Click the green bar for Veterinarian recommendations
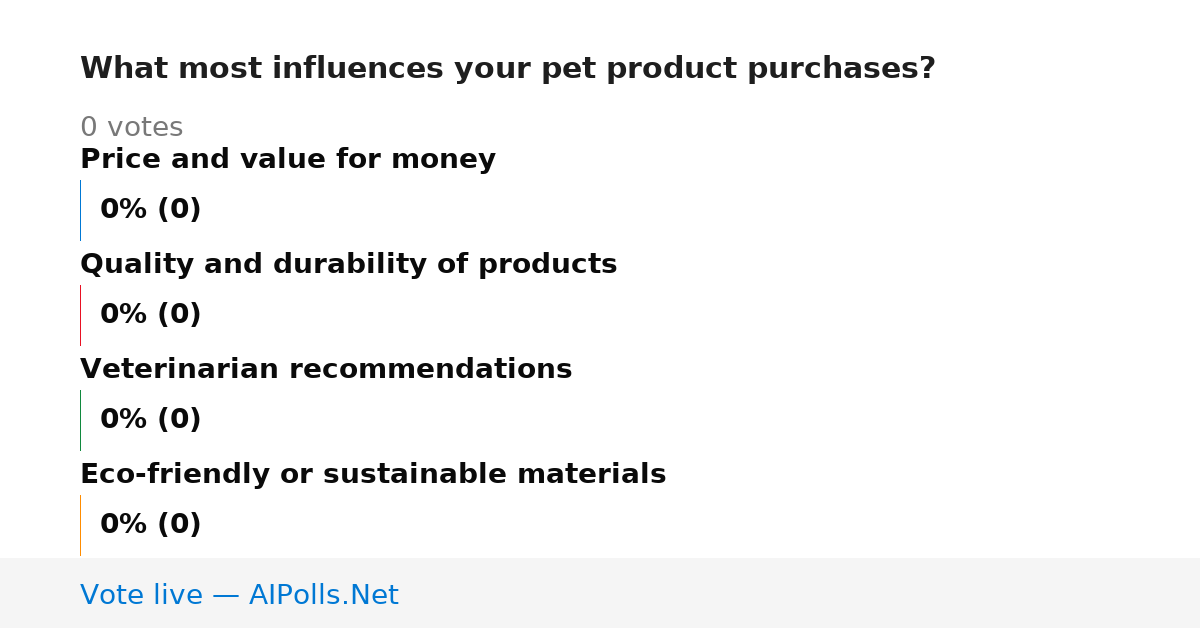This screenshot has height=628, width=1200. pos(80,420)
